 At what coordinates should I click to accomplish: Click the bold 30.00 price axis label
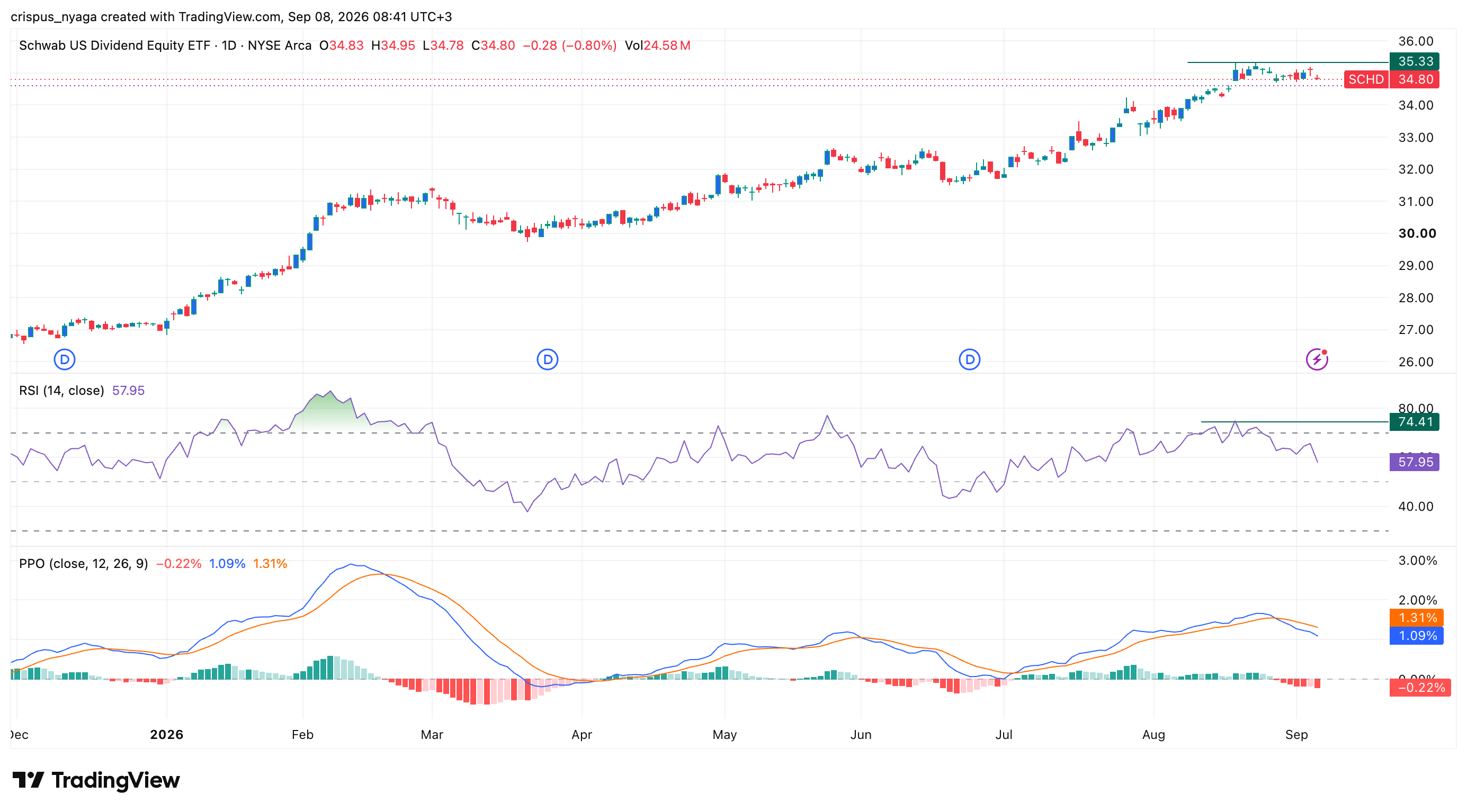(1417, 233)
